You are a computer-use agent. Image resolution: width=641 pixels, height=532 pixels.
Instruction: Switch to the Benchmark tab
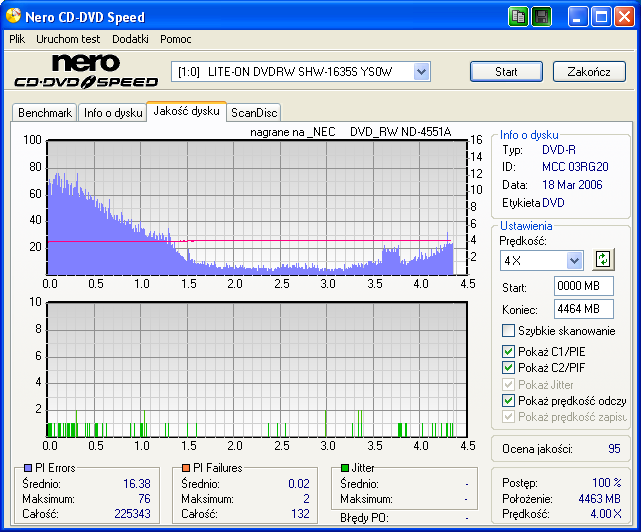coord(45,112)
